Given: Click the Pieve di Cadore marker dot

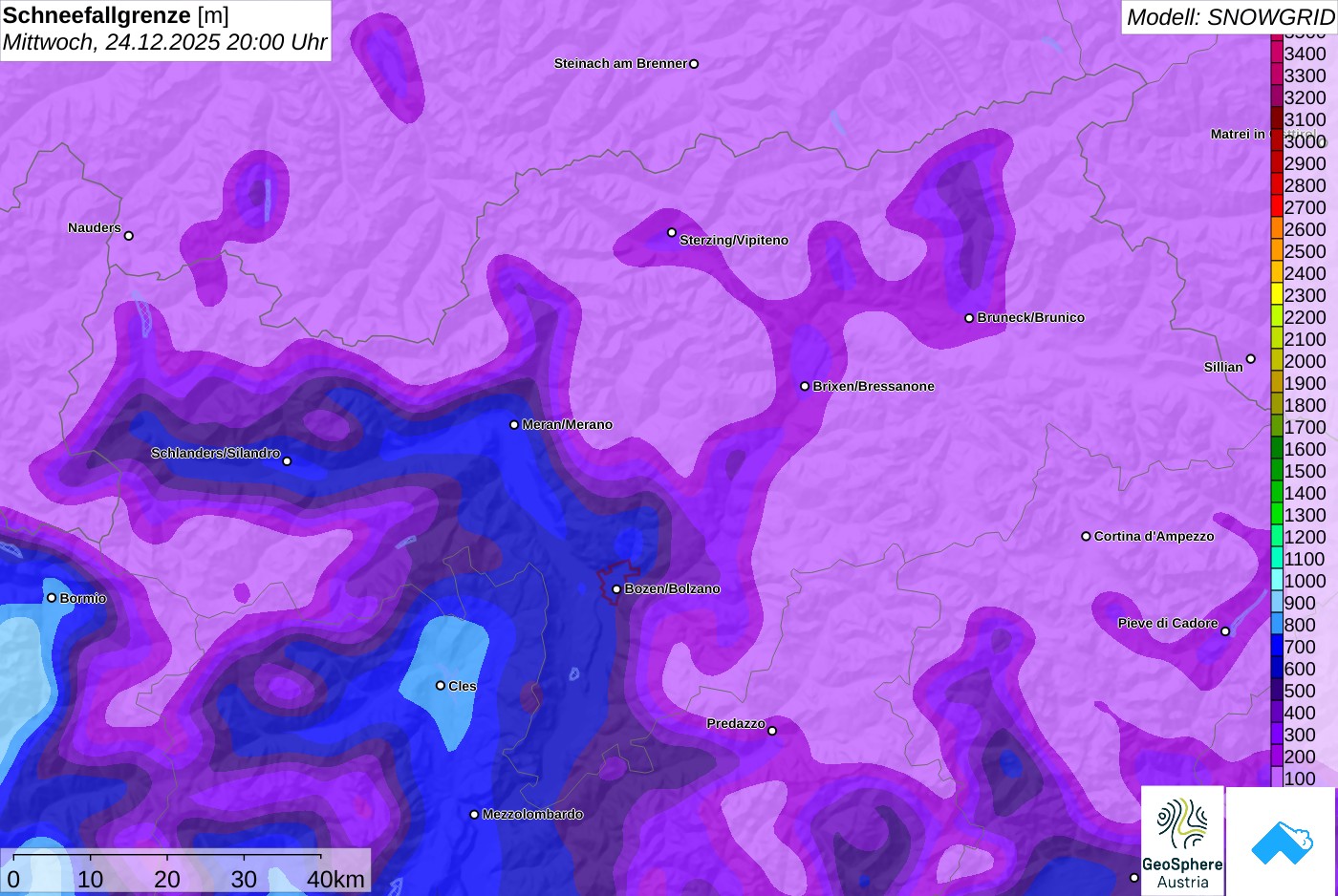Looking at the screenshot, I should click(x=1225, y=630).
